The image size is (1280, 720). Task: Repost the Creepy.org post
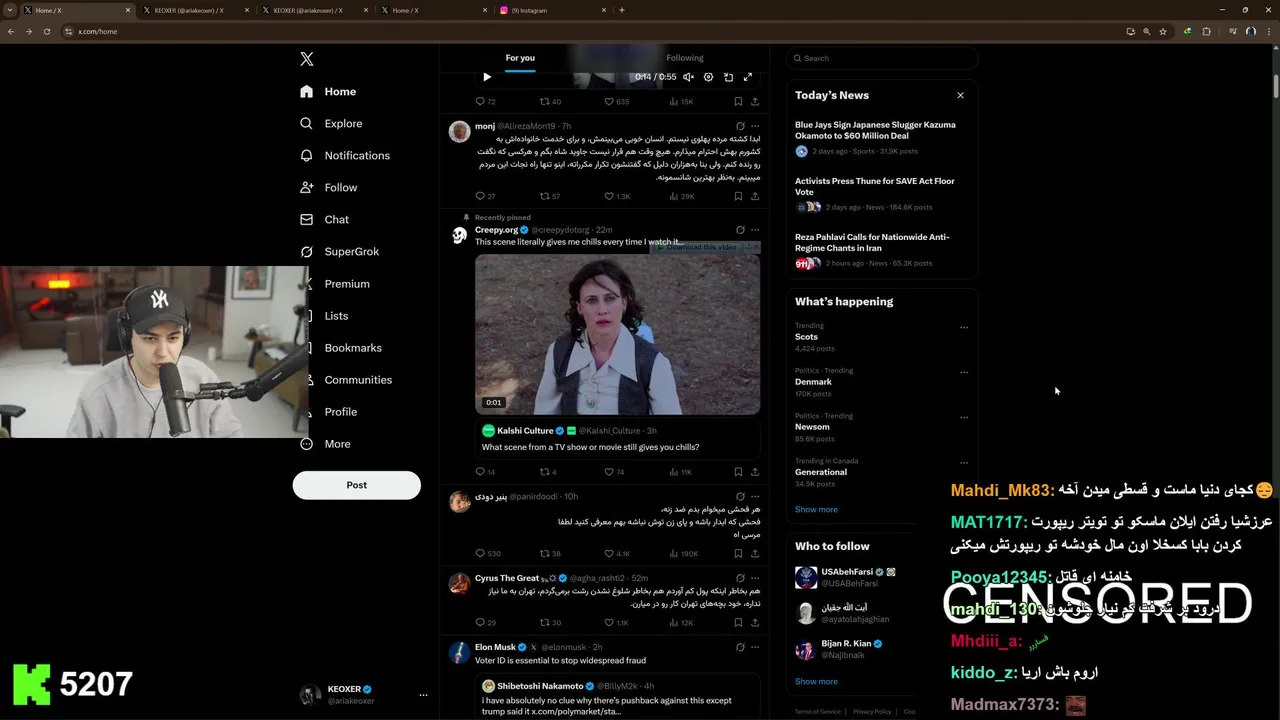tap(548, 472)
